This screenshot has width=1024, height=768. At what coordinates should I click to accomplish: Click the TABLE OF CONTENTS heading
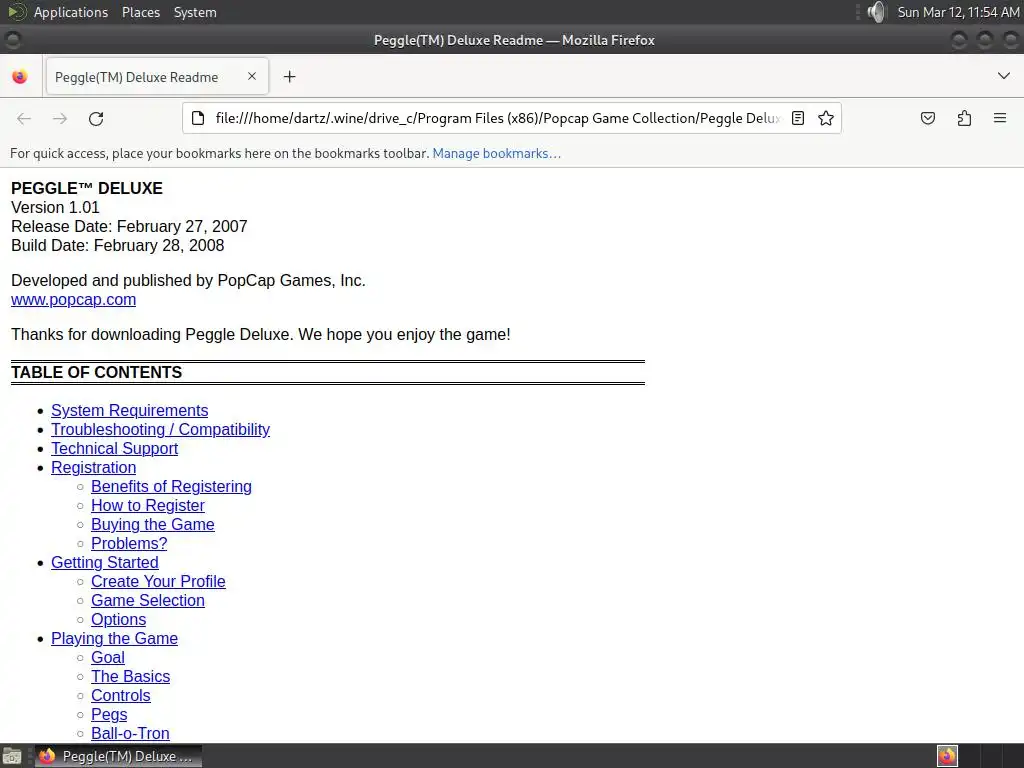(97, 372)
